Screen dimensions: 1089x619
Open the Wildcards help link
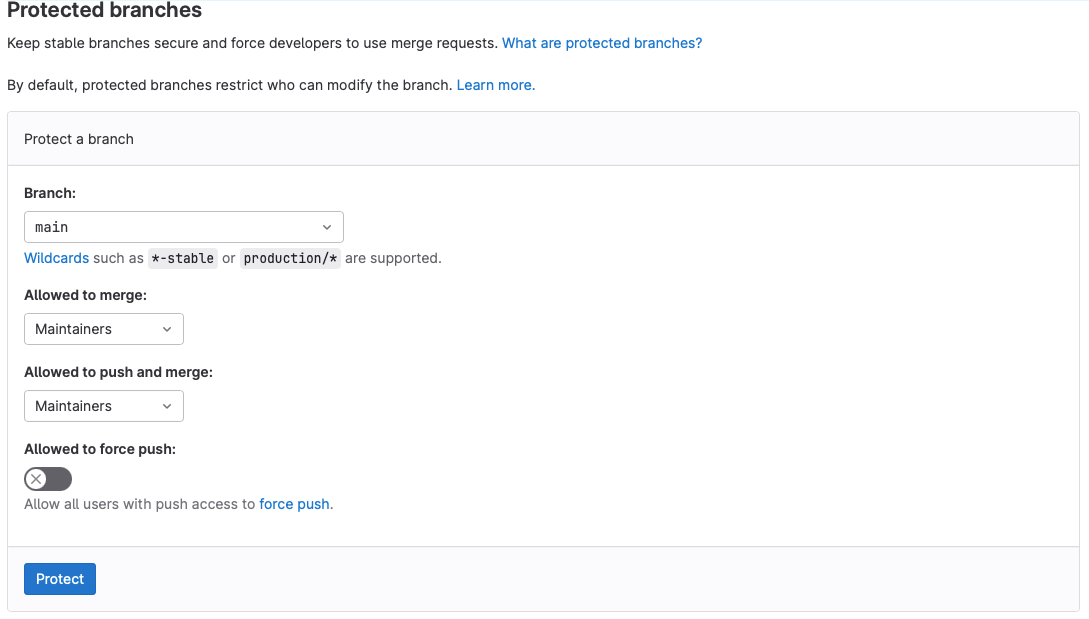tap(56, 258)
